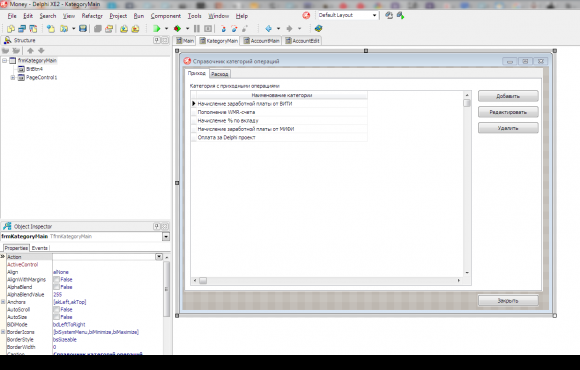Open the Refactor menu
The image size is (580, 370).
(x=92, y=16)
